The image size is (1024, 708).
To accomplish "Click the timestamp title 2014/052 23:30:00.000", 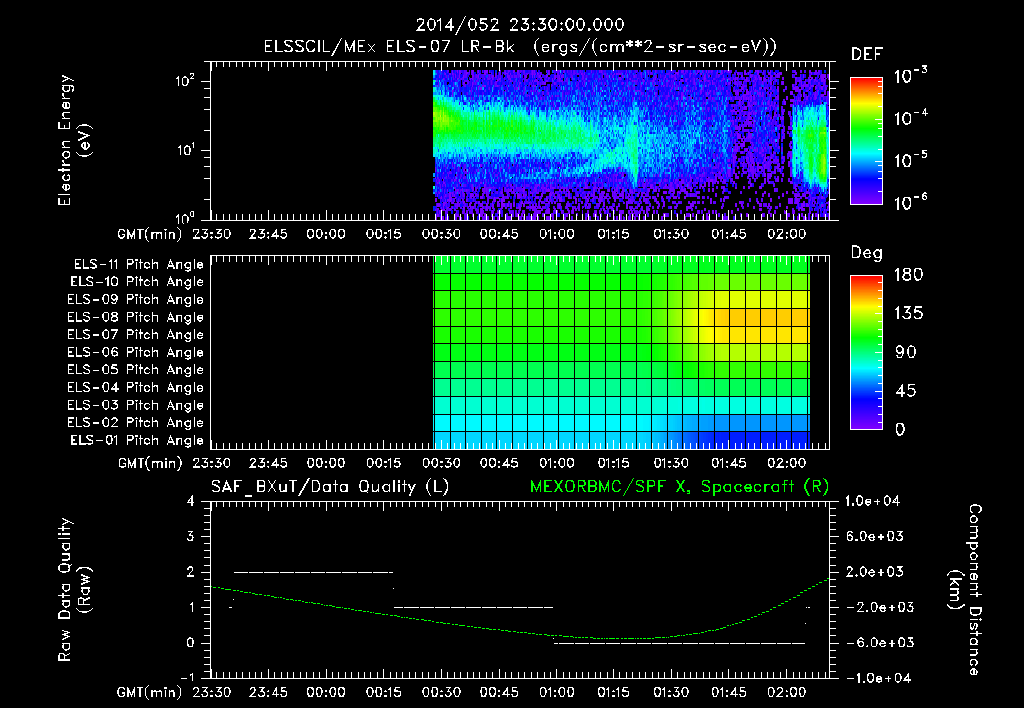I will click(520, 25).
